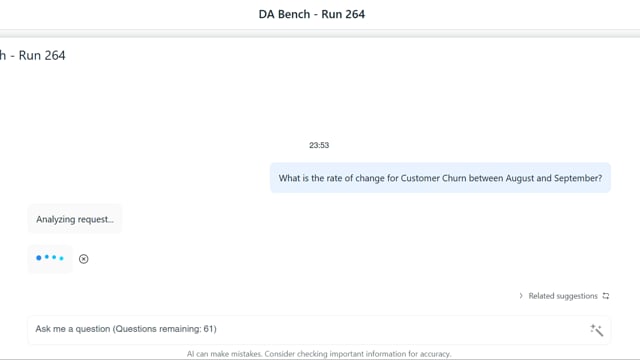
Task: Click the 'AI can make mistakes' disclaimer text
Action: tap(319, 354)
